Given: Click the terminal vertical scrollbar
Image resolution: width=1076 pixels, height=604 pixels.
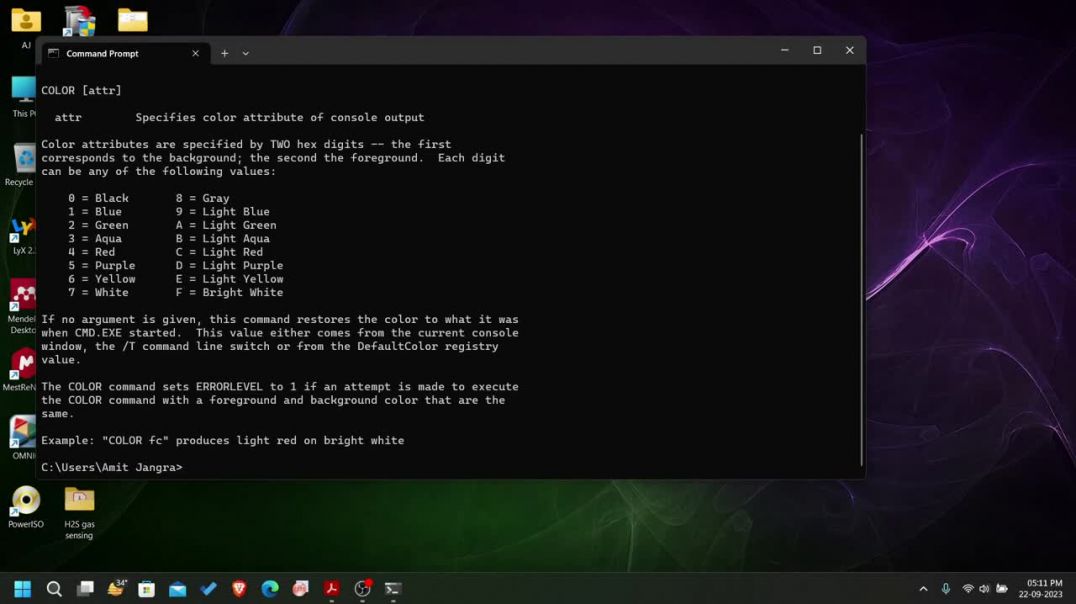Looking at the screenshot, I should tap(861, 300).
